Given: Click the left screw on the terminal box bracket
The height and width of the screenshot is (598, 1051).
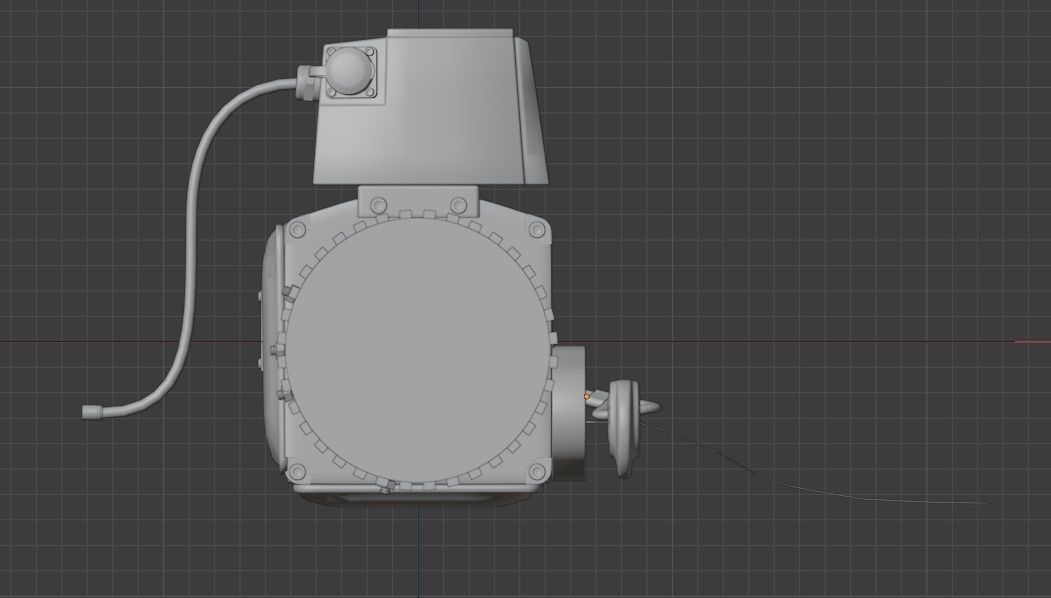Looking at the screenshot, I should [x=378, y=204].
